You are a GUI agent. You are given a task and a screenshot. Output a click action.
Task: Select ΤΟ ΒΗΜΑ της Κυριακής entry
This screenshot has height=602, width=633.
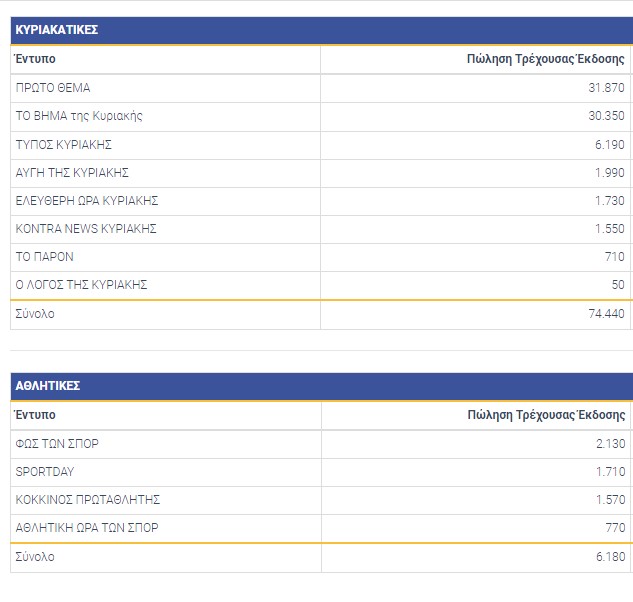click(79, 116)
